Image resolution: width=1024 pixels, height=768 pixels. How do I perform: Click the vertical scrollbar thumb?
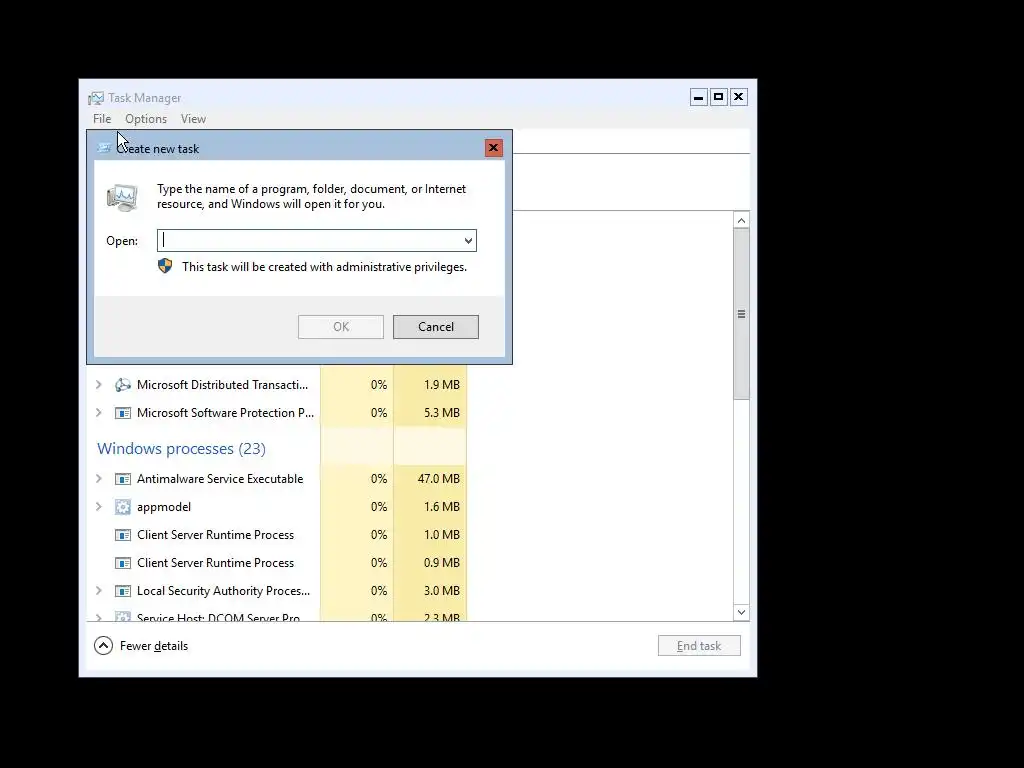(741, 314)
